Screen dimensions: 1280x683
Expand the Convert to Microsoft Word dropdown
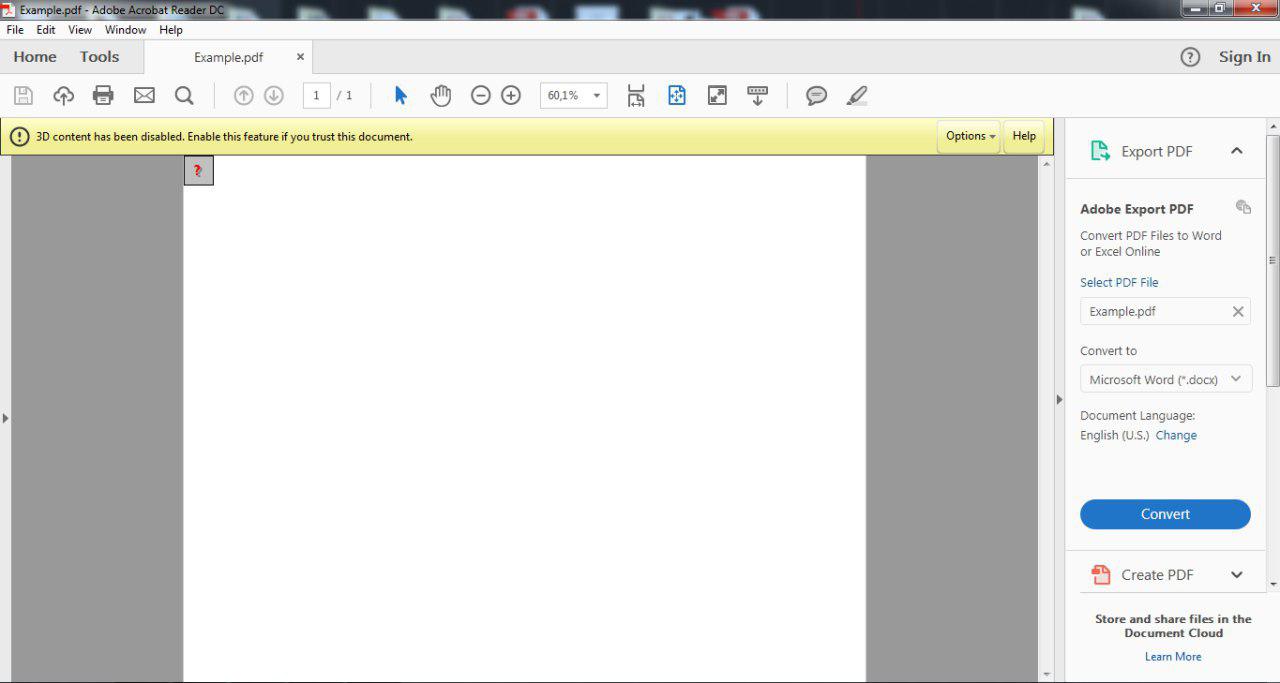pyautogui.click(x=1165, y=379)
